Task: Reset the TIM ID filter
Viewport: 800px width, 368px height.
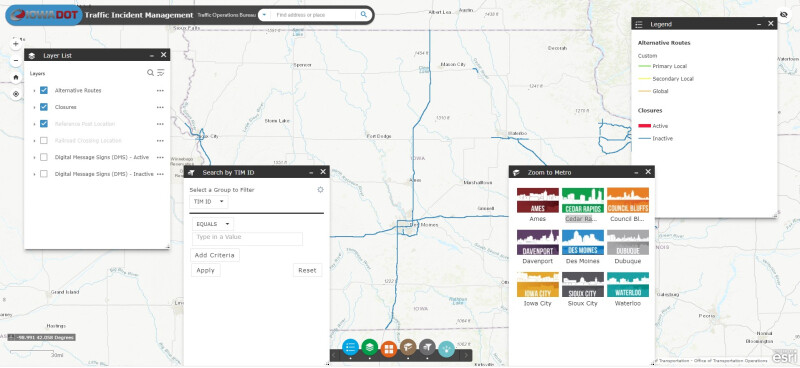Action: tap(307, 270)
